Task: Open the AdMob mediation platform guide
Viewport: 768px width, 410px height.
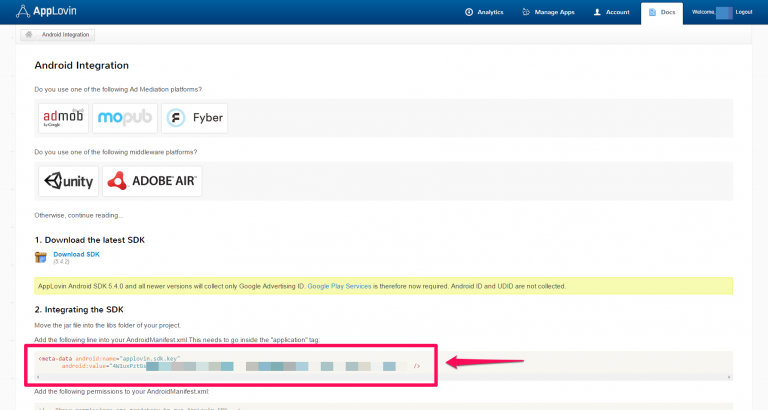Action: pyautogui.click(x=63, y=118)
